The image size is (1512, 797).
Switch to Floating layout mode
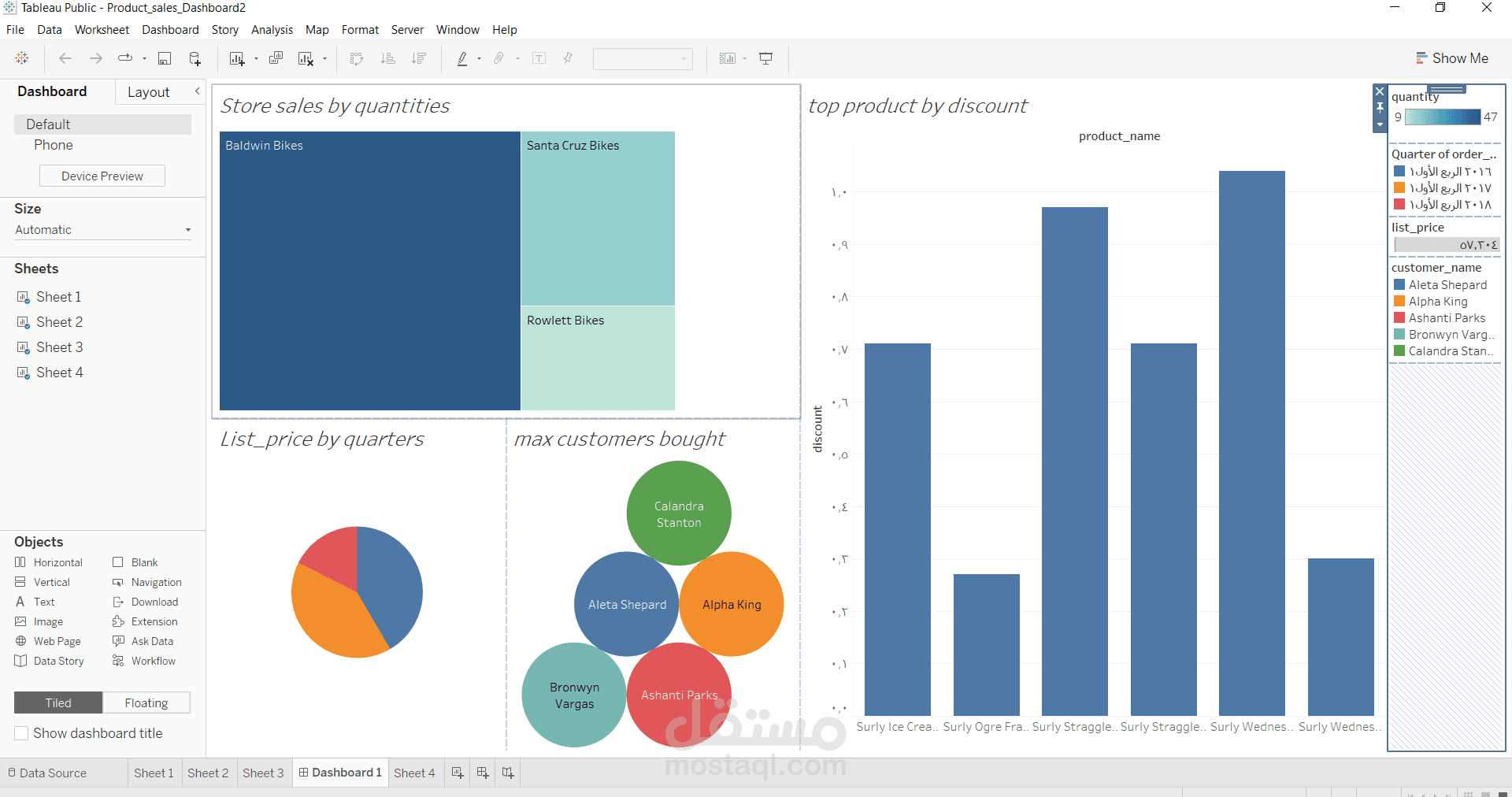click(146, 702)
